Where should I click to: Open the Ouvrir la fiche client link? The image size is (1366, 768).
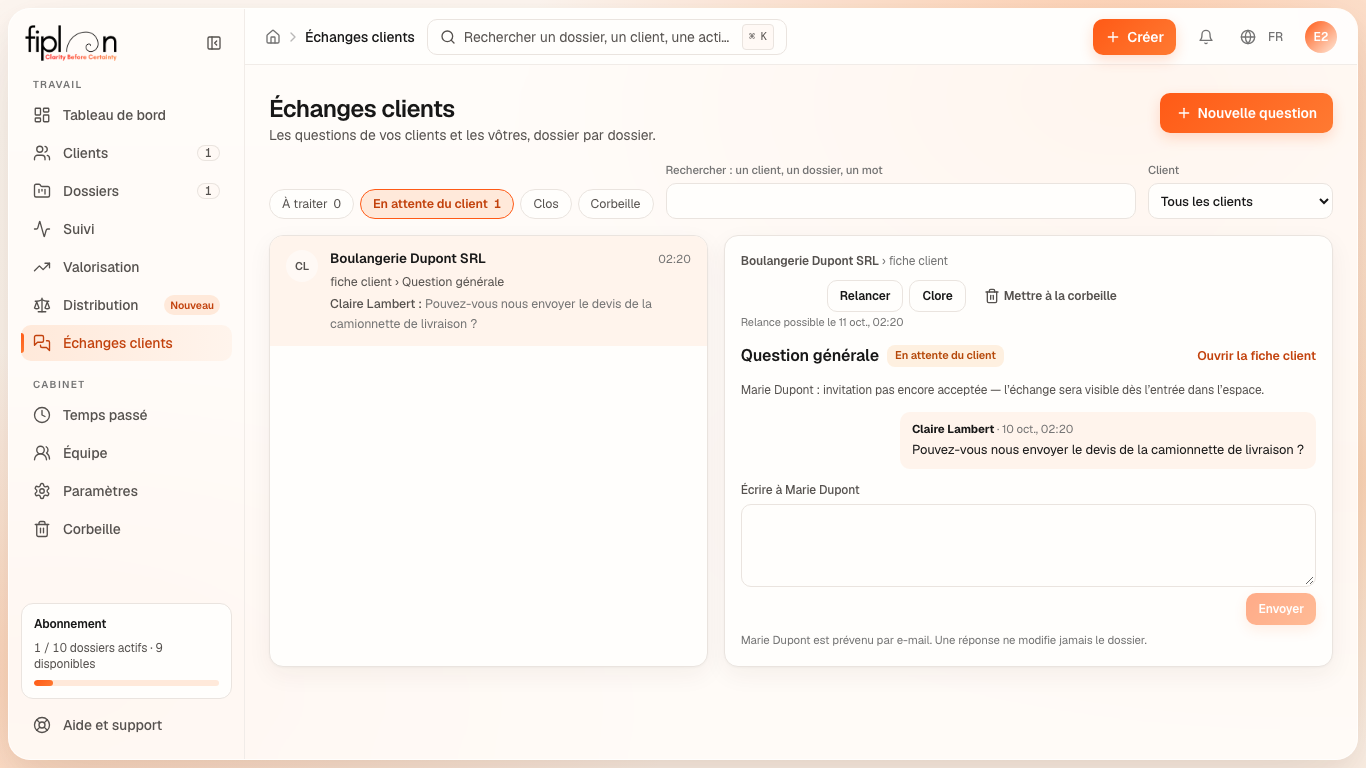click(1256, 356)
